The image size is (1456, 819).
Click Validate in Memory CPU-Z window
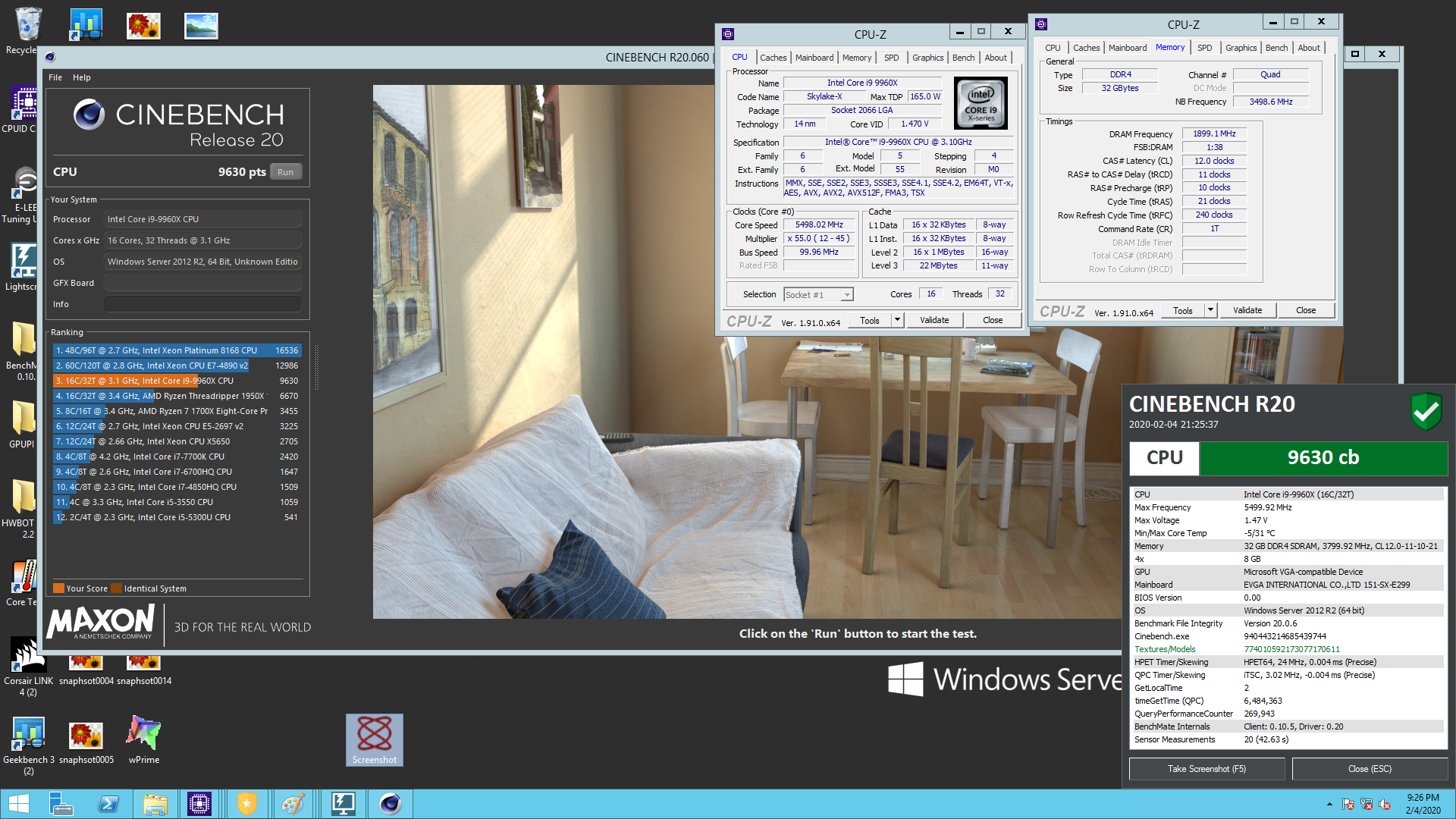point(1247,310)
